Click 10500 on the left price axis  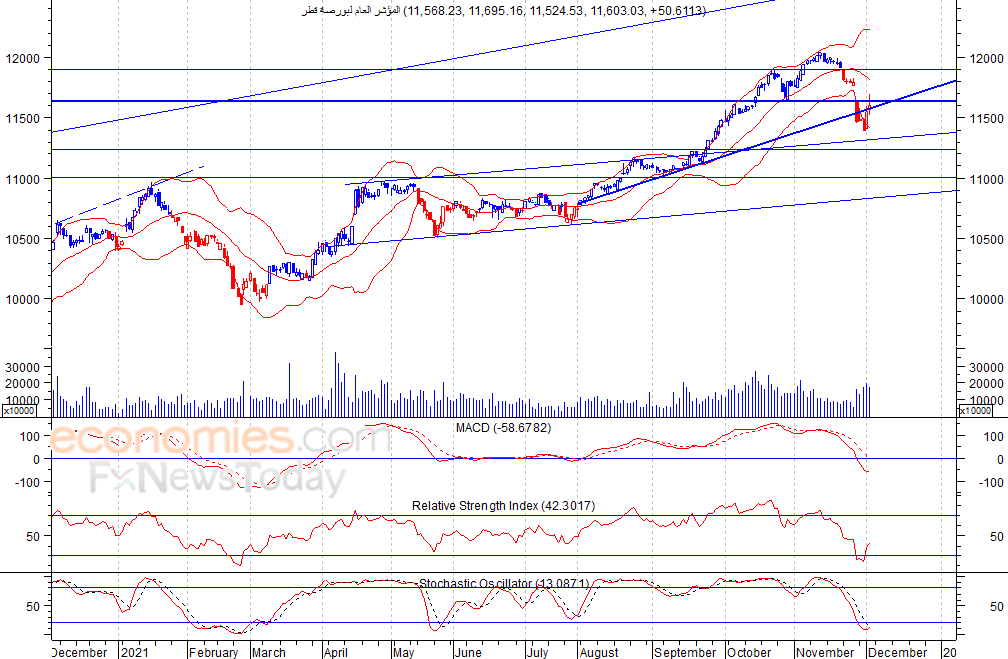pos(22,239)
